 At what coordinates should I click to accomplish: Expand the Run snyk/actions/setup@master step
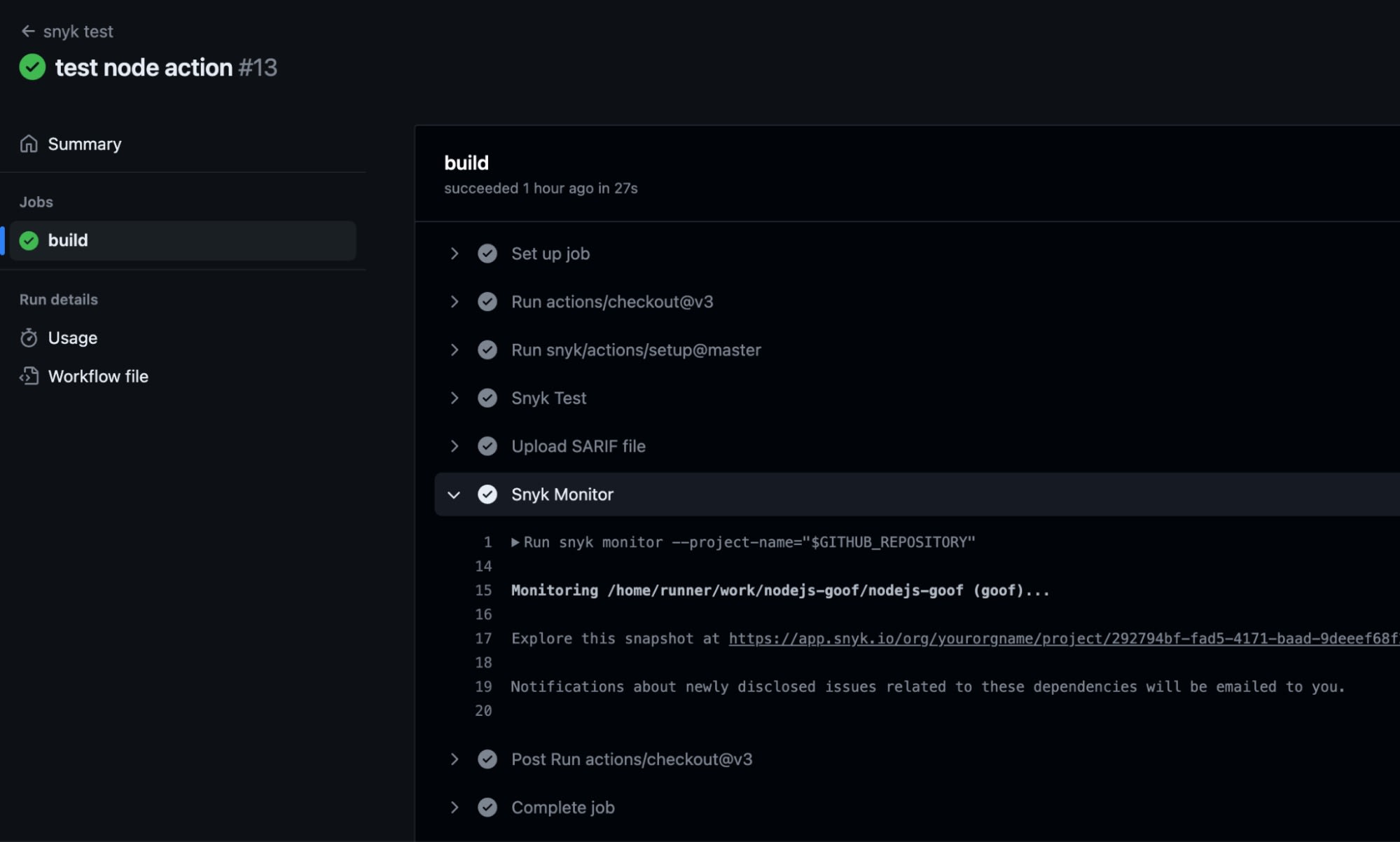pyautogui.click(x=455, y=350)
